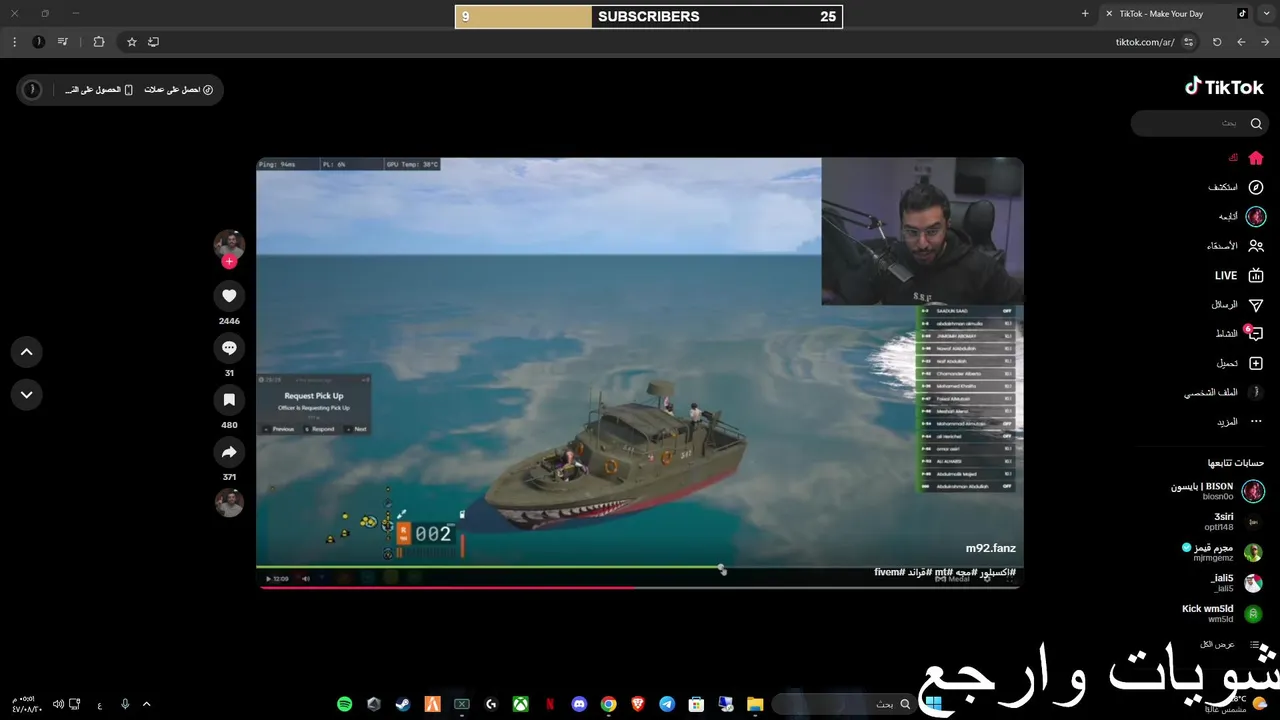
Task: Open site info icon beside the URL
Action: pyautogui.click(x=1188, y=42)
